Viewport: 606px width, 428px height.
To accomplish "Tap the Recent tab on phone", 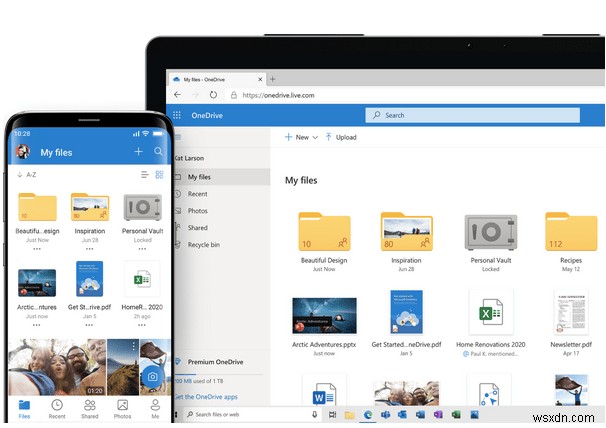I will pos(57,410).
